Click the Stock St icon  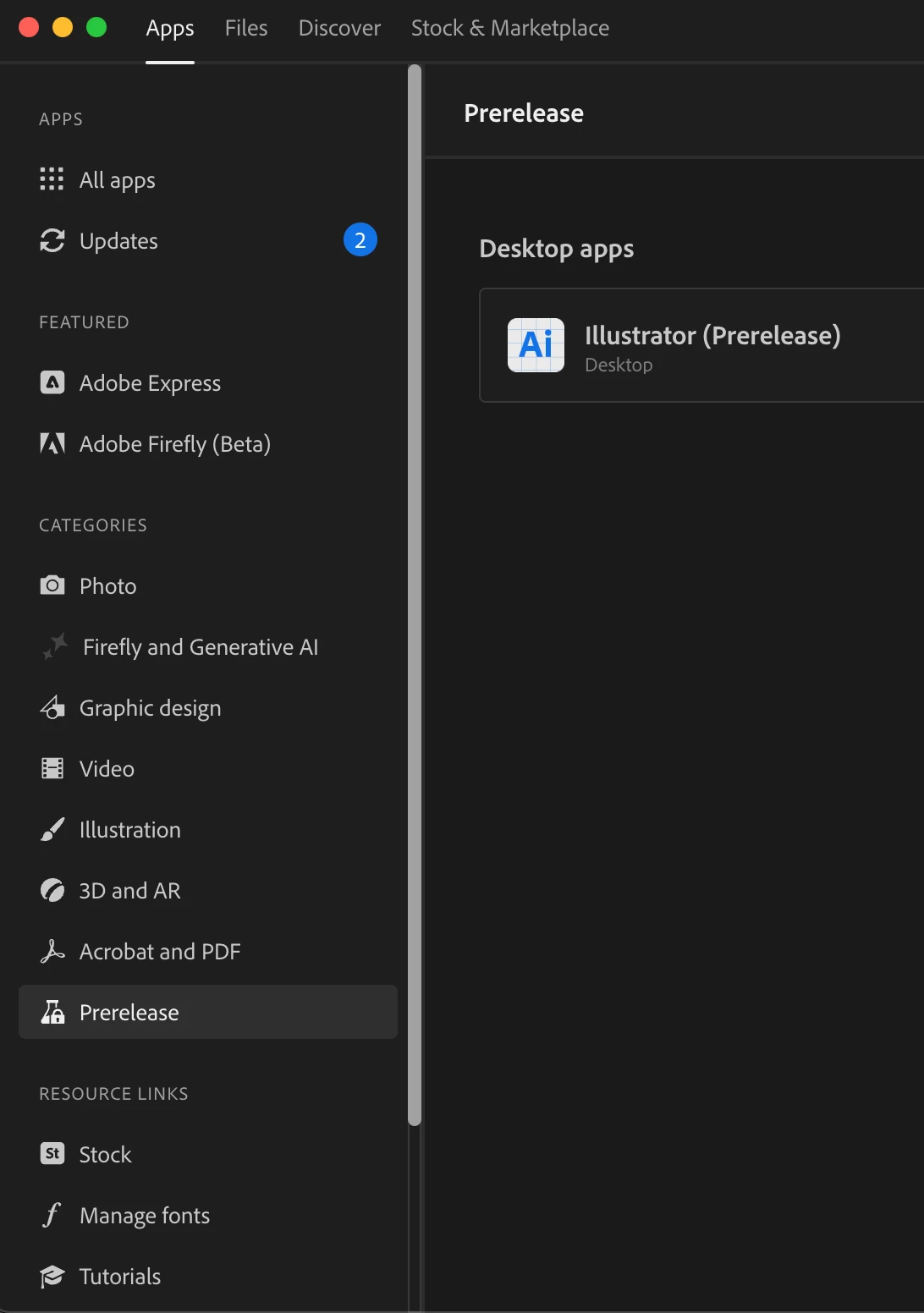[52, 1154]
